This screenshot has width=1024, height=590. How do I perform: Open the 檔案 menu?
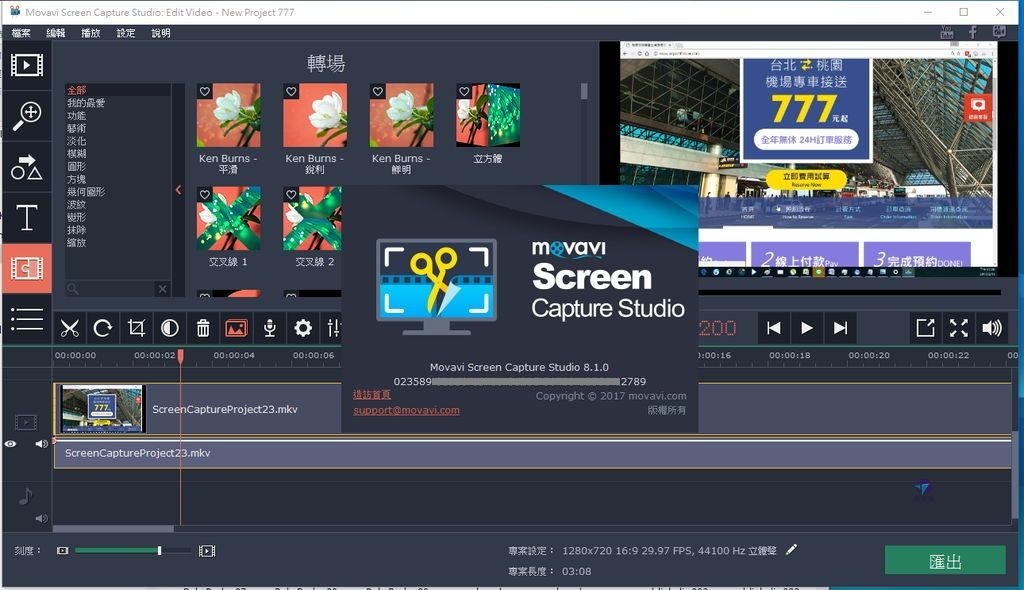tap(21, 33)
